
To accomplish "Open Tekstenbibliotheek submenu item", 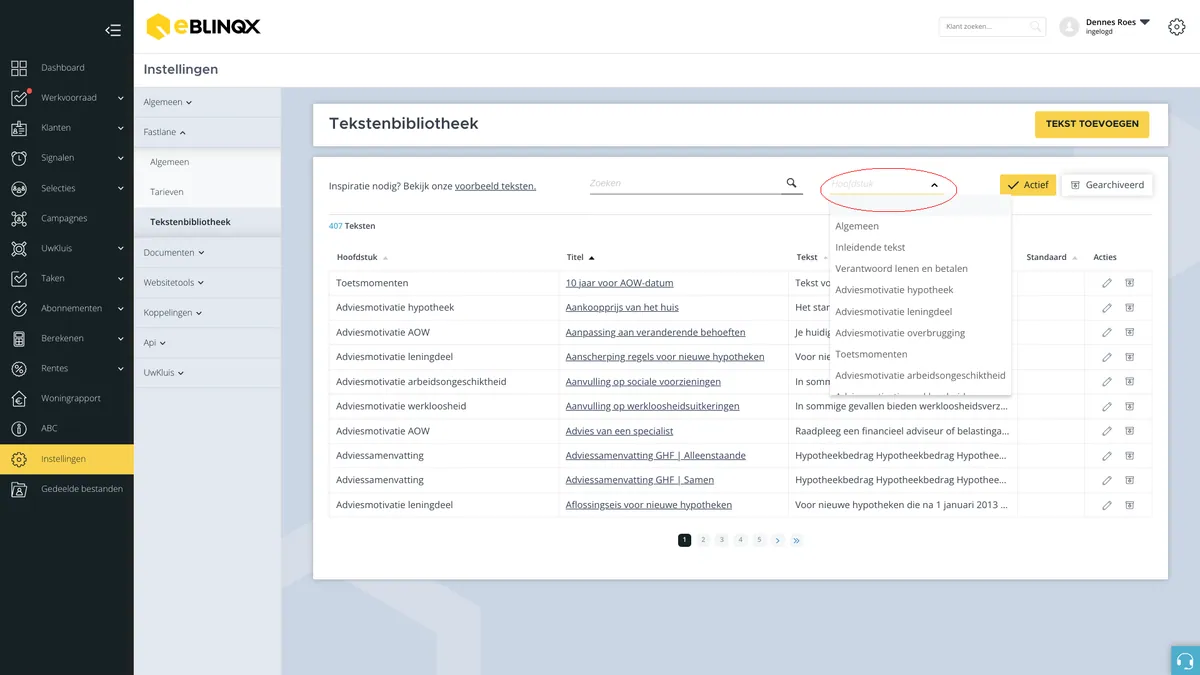I will (x=190, y=222).
